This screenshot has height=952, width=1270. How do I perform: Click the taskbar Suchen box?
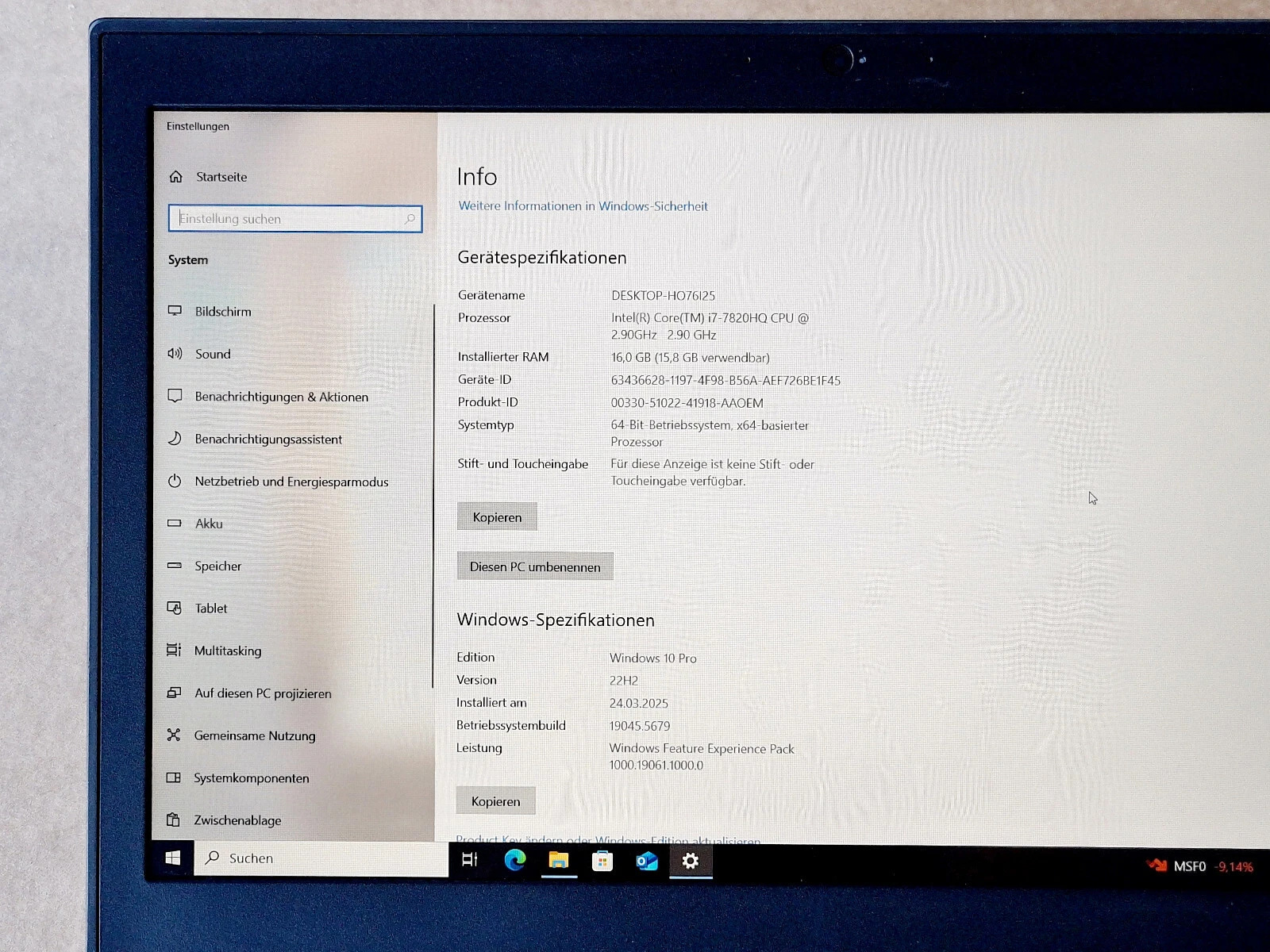321,858
